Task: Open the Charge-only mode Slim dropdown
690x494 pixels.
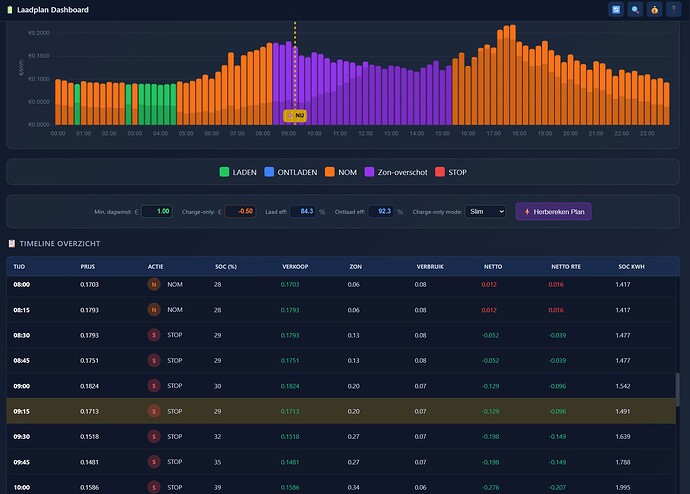Action: click(x=485, y=212)
